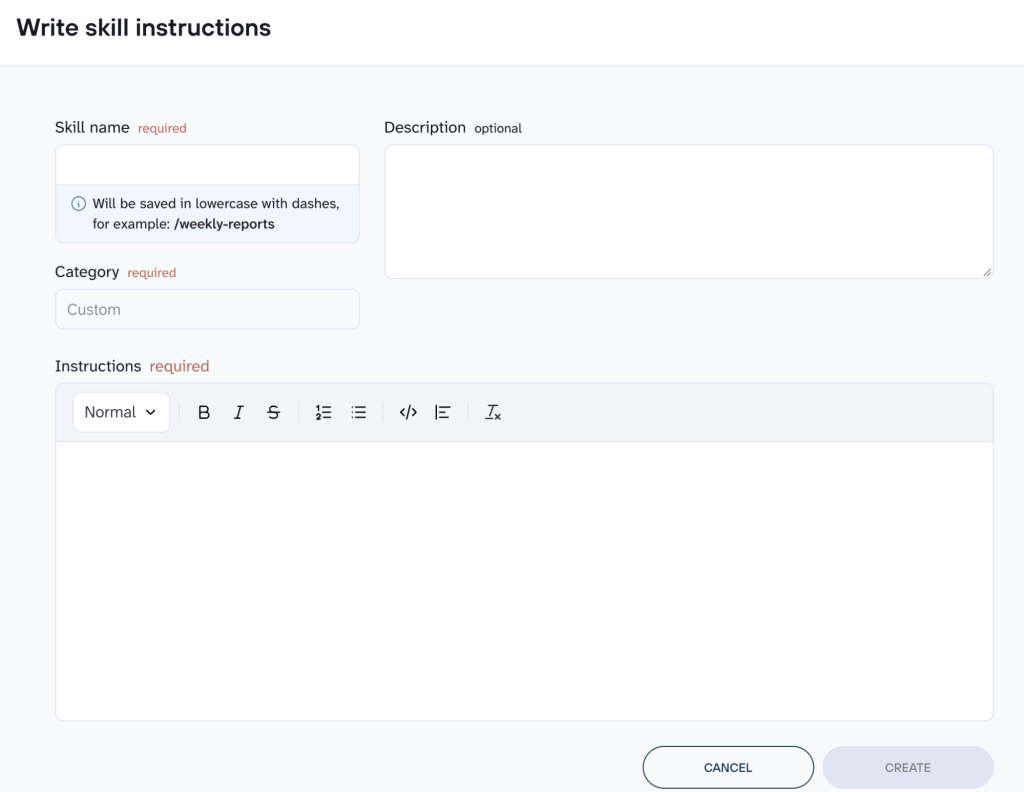Open the Normal text style dropdown
Viewport: 1024px width, 792px height.
tap(121, 412)
